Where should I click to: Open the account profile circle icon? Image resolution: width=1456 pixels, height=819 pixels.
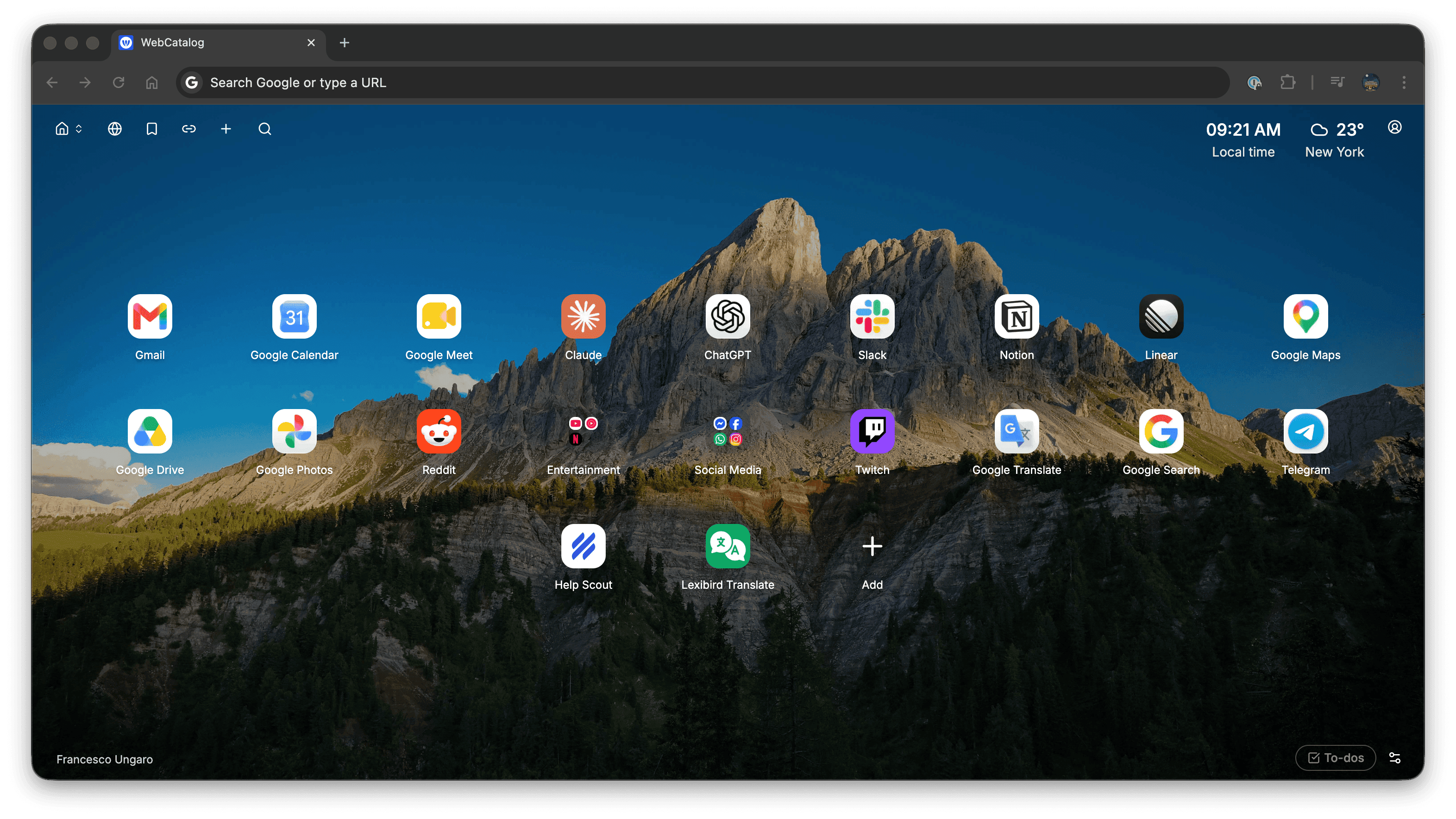[1394, 127]
